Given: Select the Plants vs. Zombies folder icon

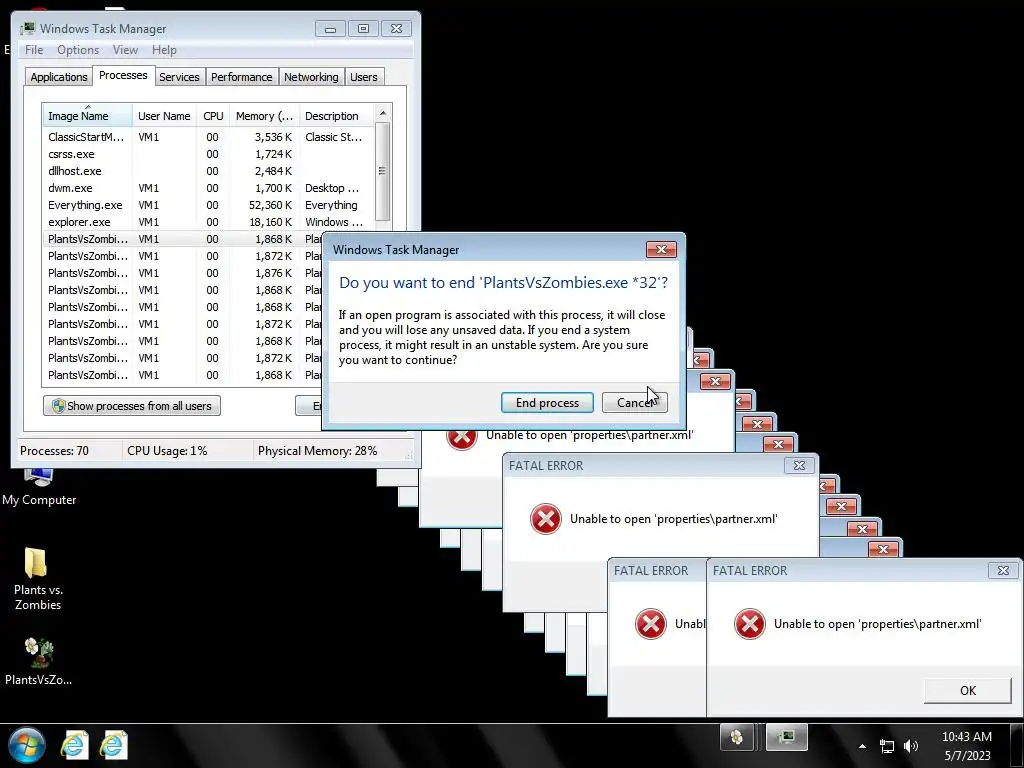Looking at the screenshot, I should coord(37,579).
